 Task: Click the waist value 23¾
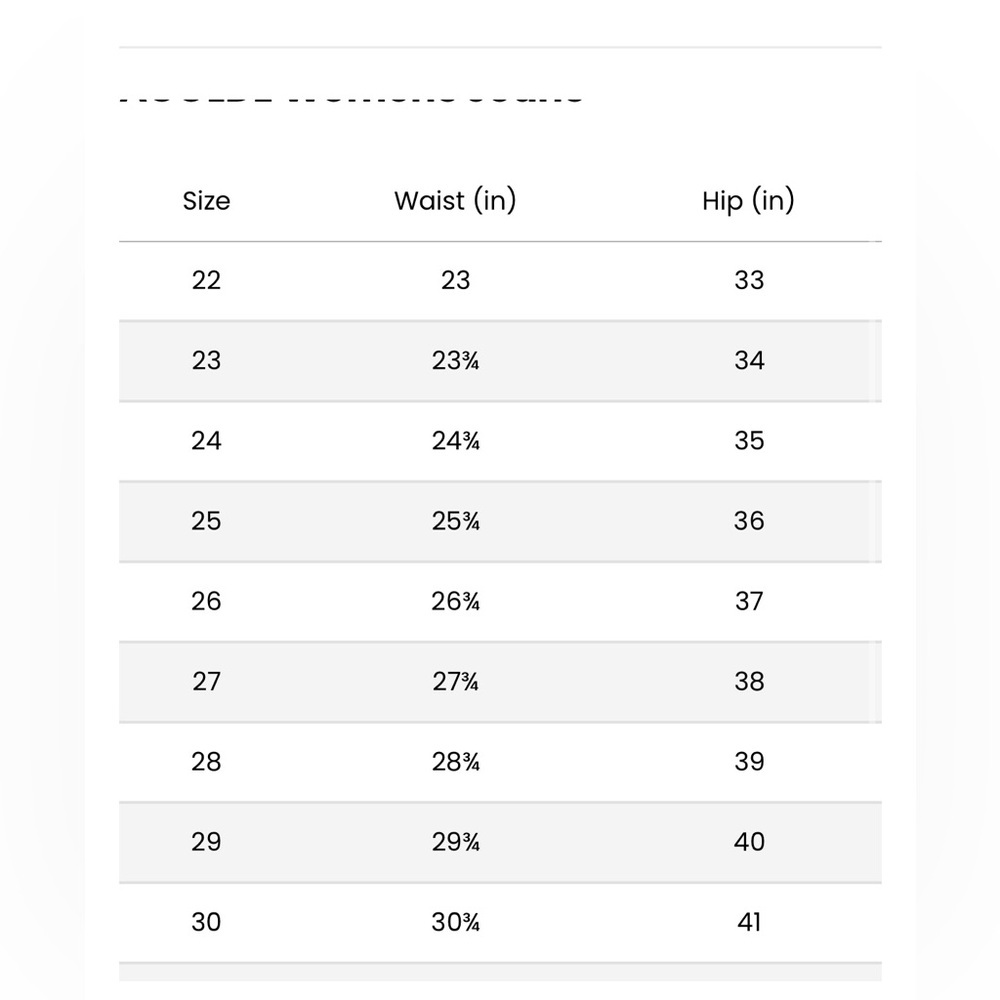click(455, 361)
